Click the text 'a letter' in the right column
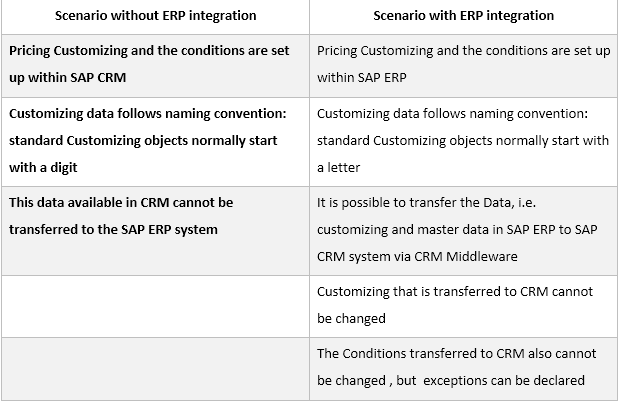 click(338, 168)
